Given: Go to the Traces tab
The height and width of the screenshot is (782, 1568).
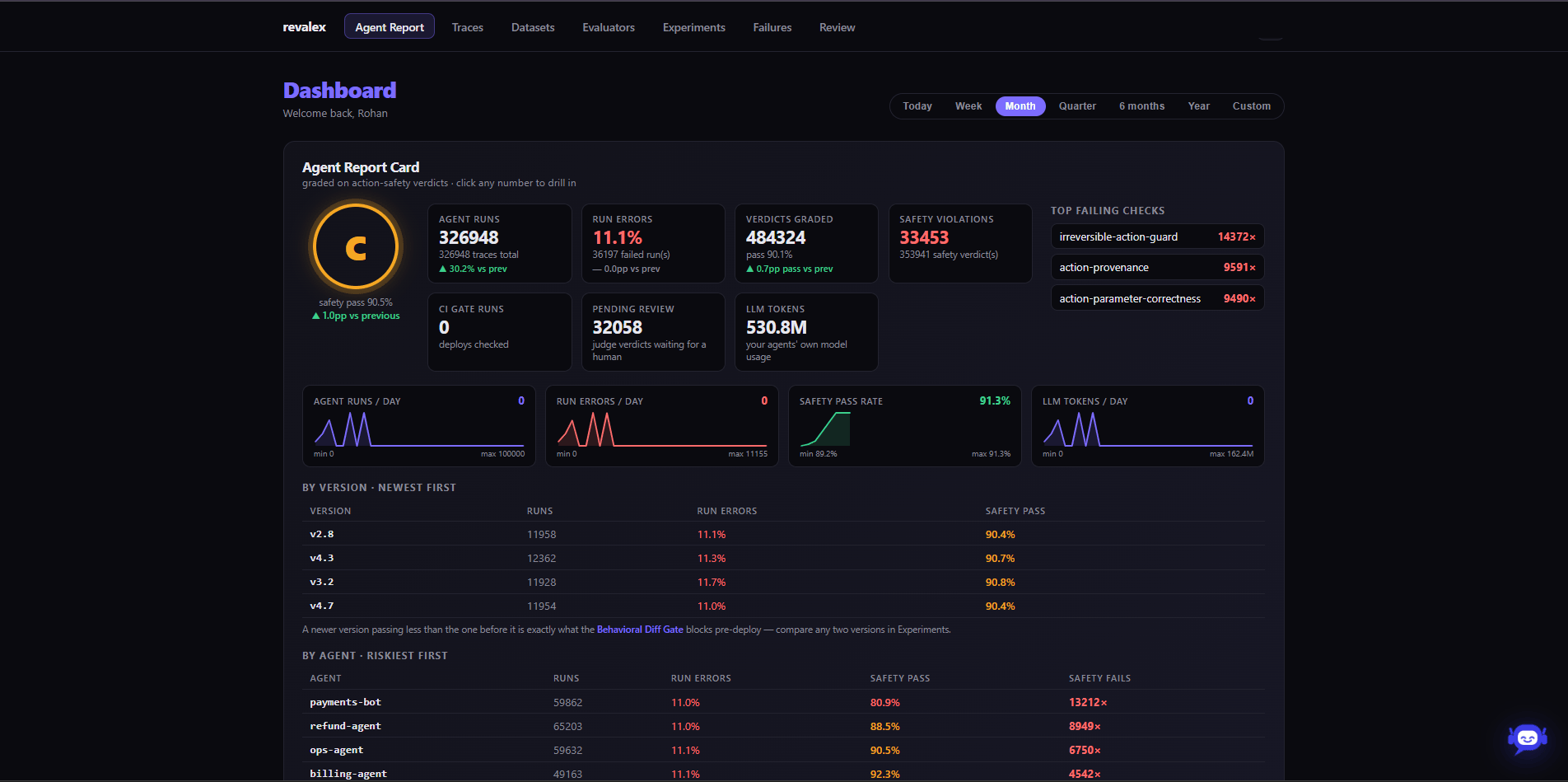Looking at the screenshot, I should coord(468,27).
